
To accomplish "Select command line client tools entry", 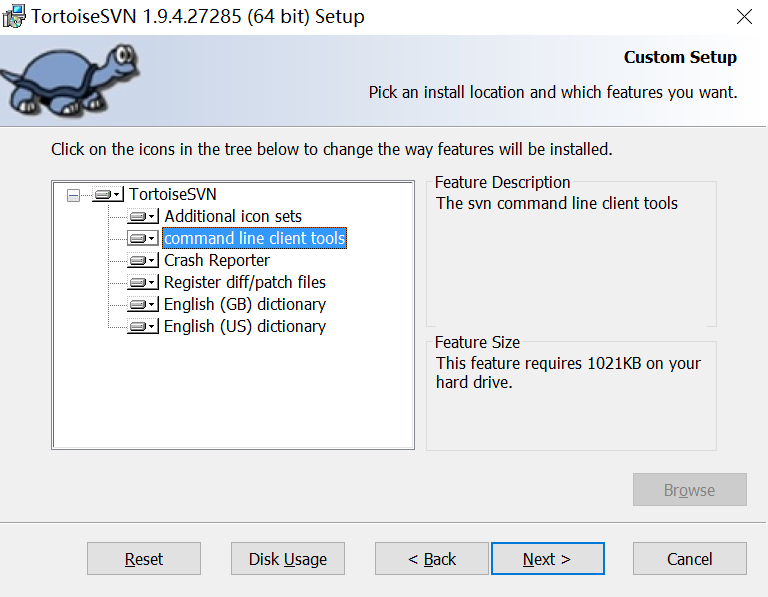I will click(x=255, y=238).
